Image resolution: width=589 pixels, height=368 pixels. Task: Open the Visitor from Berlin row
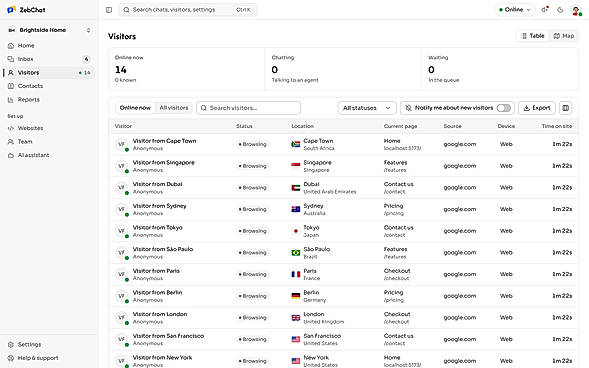[x=343, y=296]
